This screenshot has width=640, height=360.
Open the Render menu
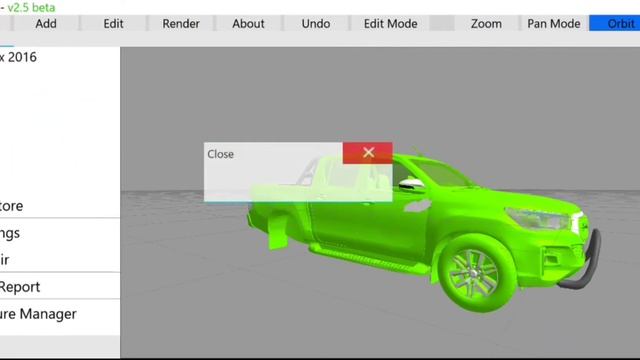[181, 24]
